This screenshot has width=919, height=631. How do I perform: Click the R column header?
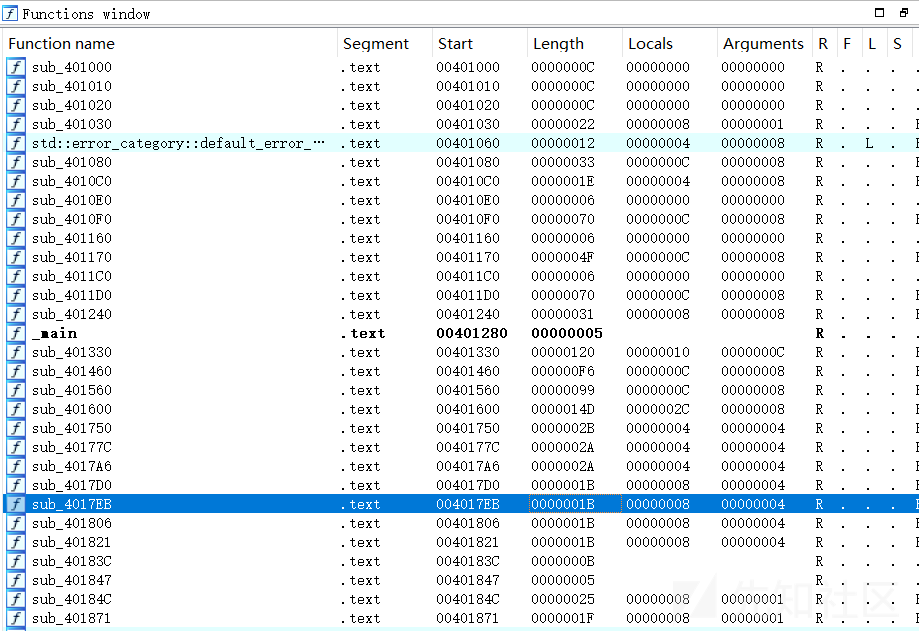point(823,43)
